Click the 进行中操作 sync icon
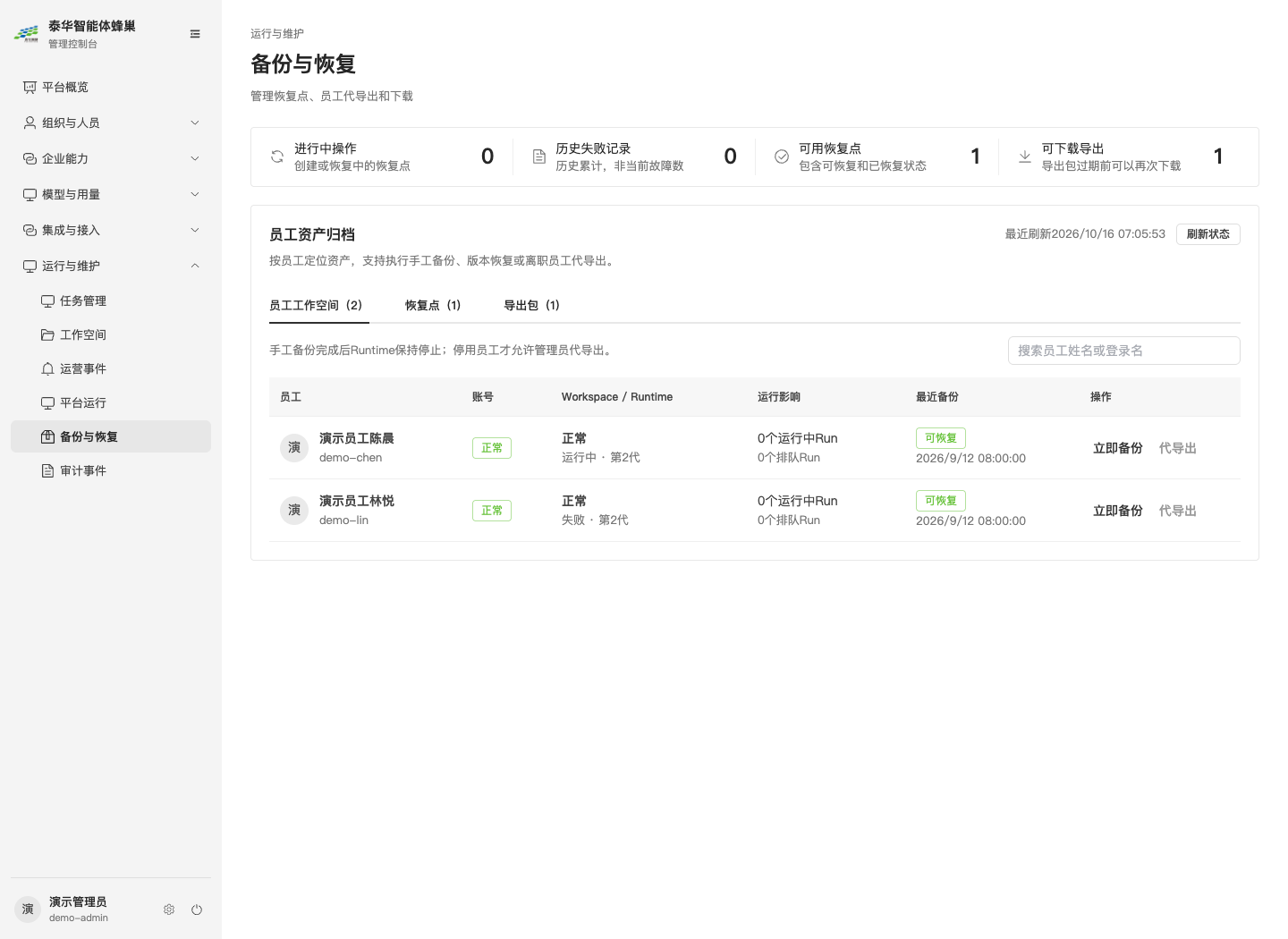 (277, 156)
